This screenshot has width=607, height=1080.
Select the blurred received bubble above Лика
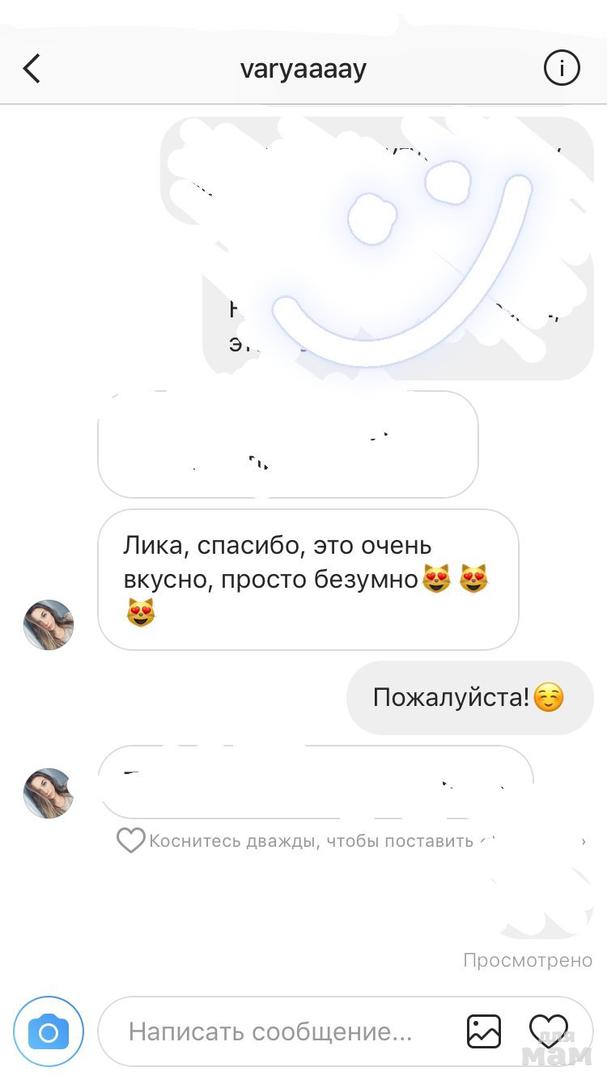[288, 444]
